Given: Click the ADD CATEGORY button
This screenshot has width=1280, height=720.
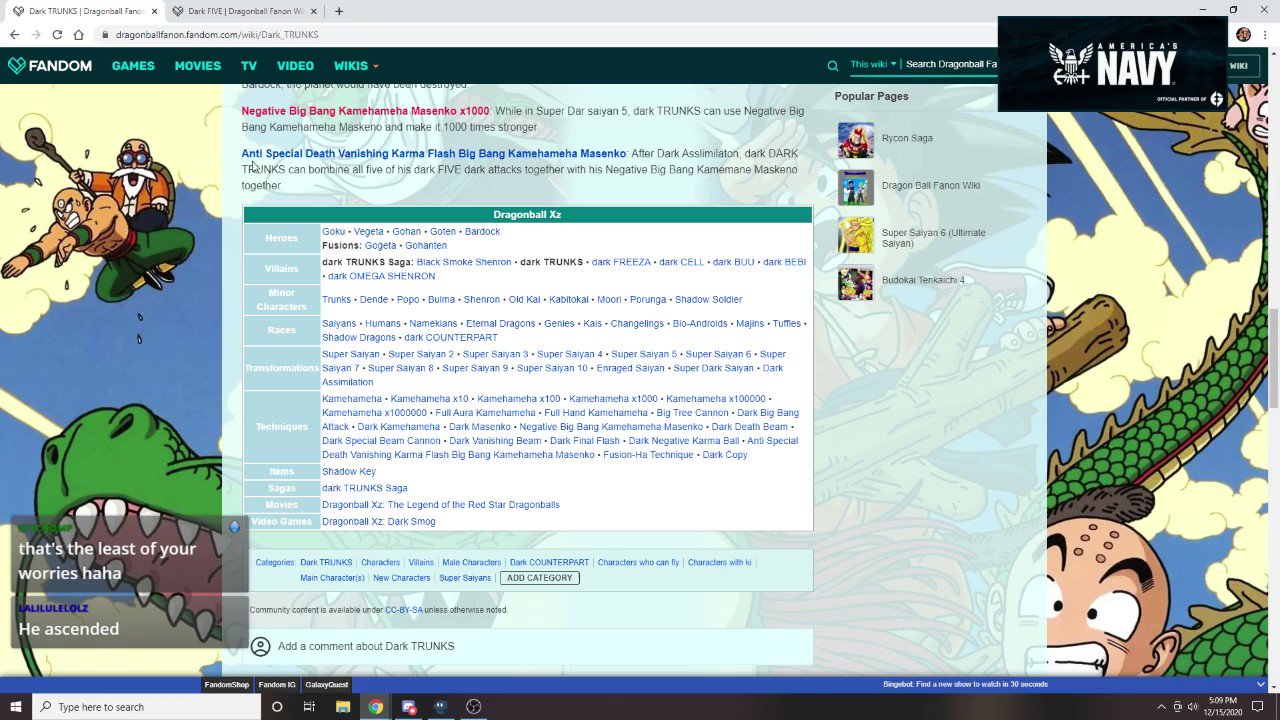Looking at the screenshot, I should [x=540, y=578].
